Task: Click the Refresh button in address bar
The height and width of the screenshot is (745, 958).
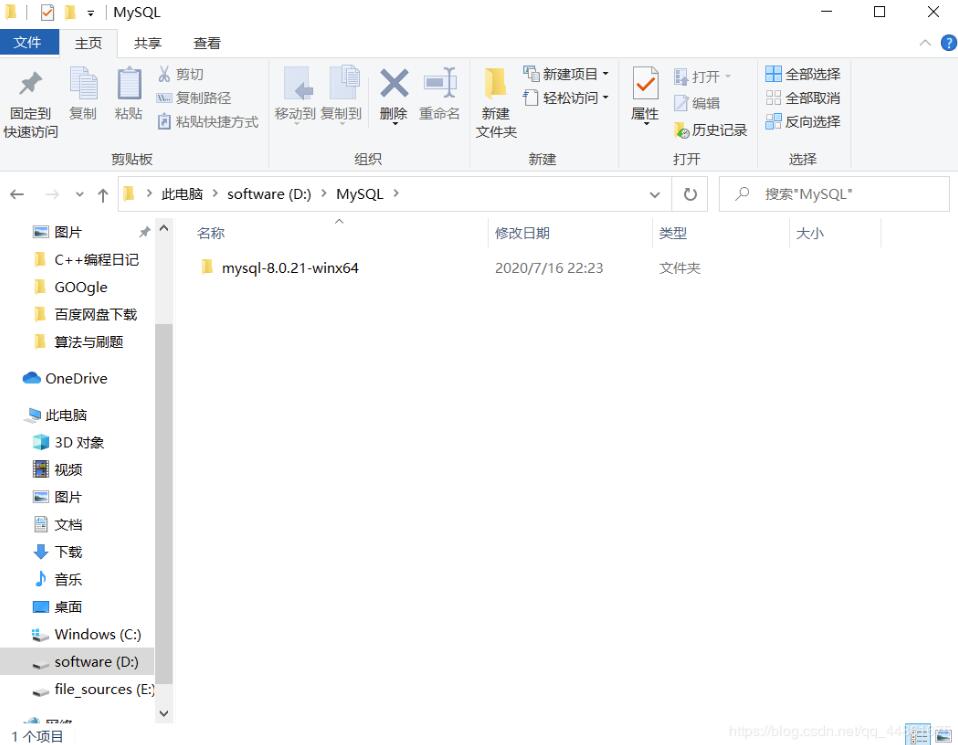Action: [690, 194]
